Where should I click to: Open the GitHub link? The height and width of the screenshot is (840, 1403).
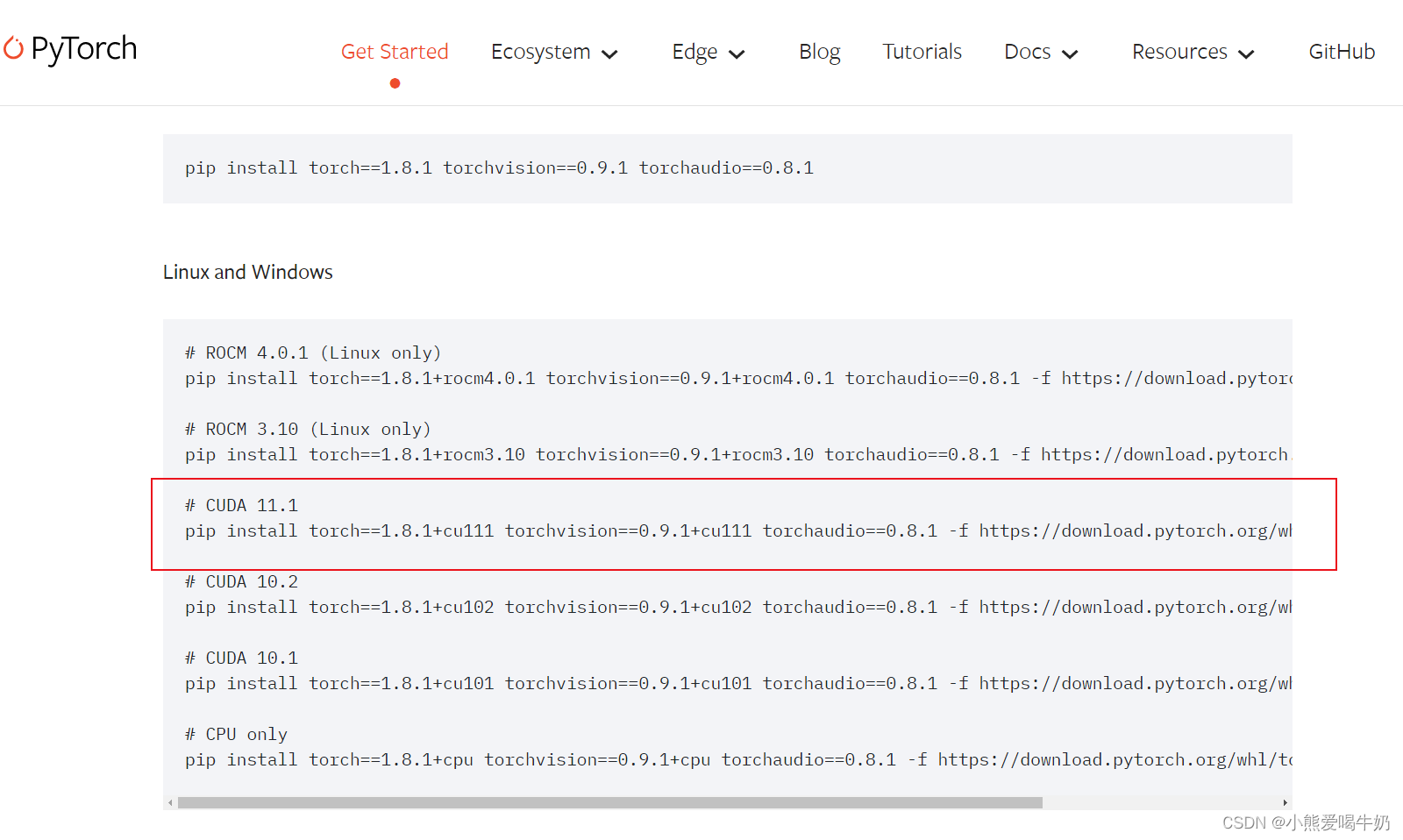click(x=1342, y=52)
